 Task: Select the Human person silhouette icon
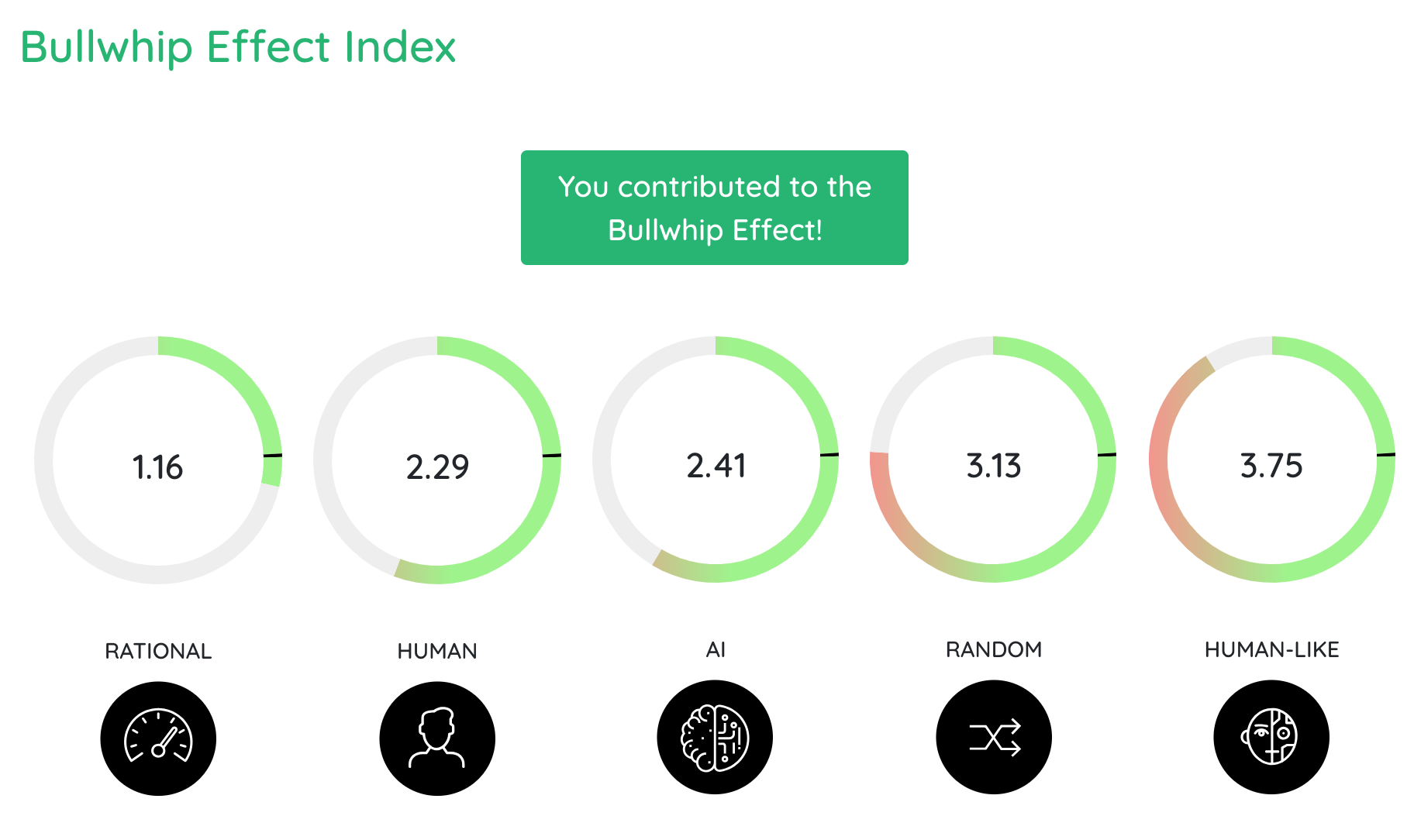tap(437, 738)
